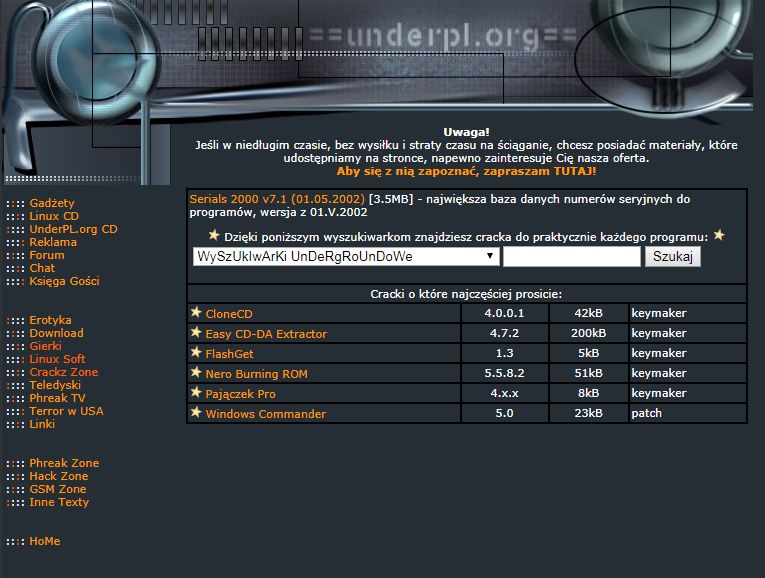Click keymaker cell in CloneCD row
The image size is (765, 578).
(687, 313)
